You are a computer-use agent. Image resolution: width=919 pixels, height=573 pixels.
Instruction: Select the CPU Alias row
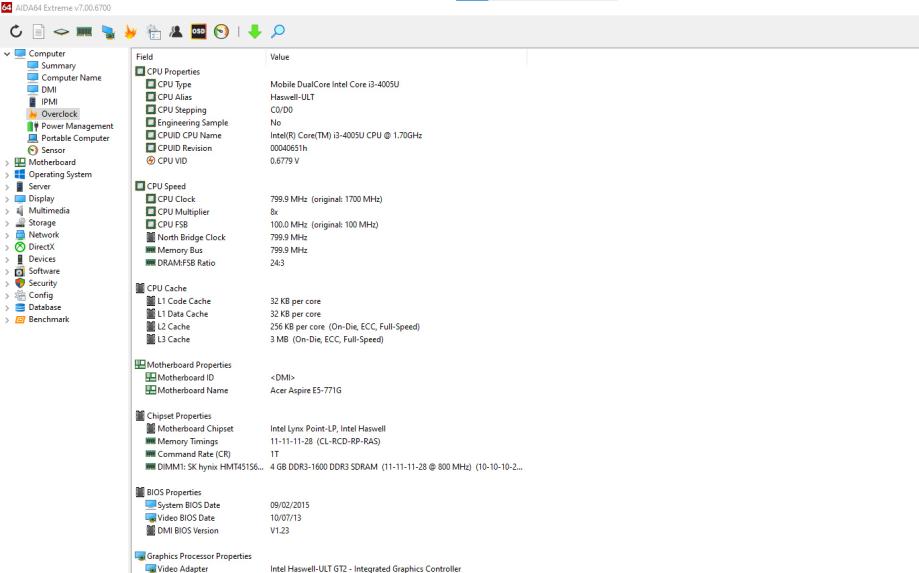[331, 97]
